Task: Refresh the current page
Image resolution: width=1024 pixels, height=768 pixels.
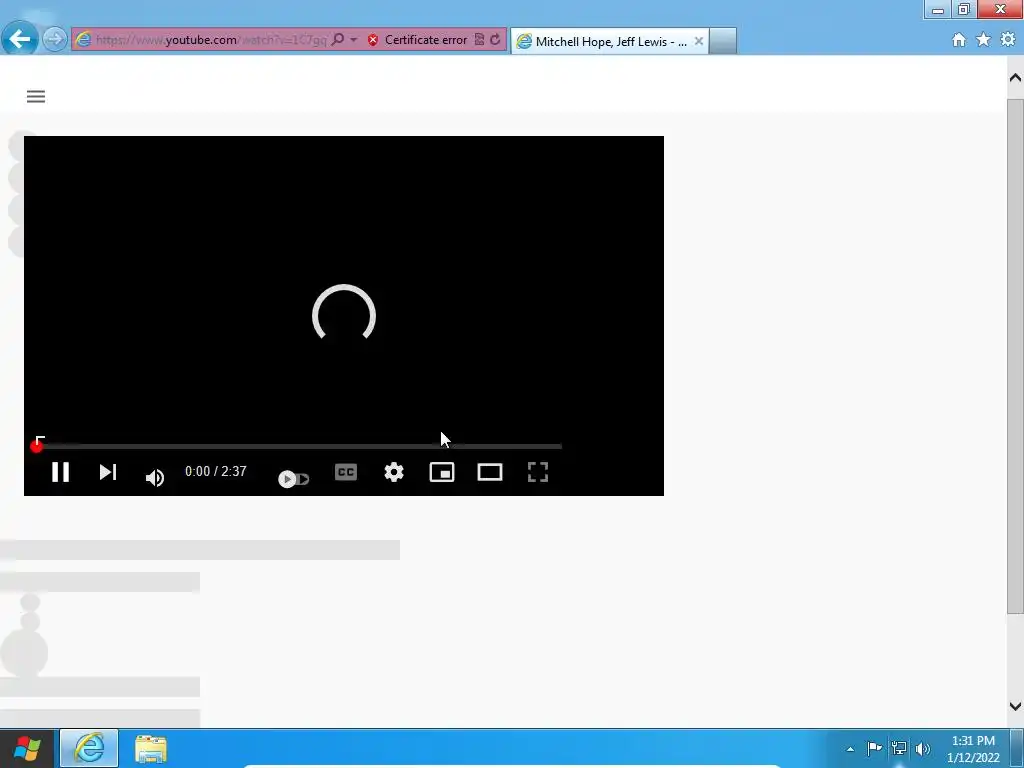Action: 496,40
